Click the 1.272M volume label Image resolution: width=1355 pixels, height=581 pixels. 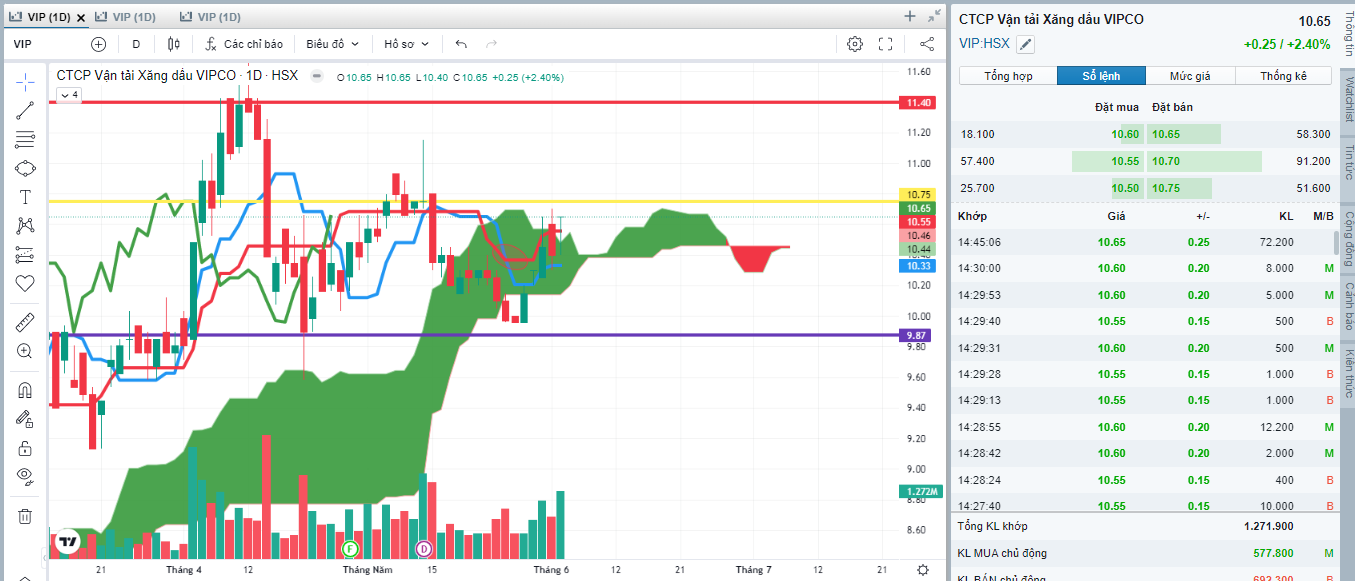[x=919, y=492]
